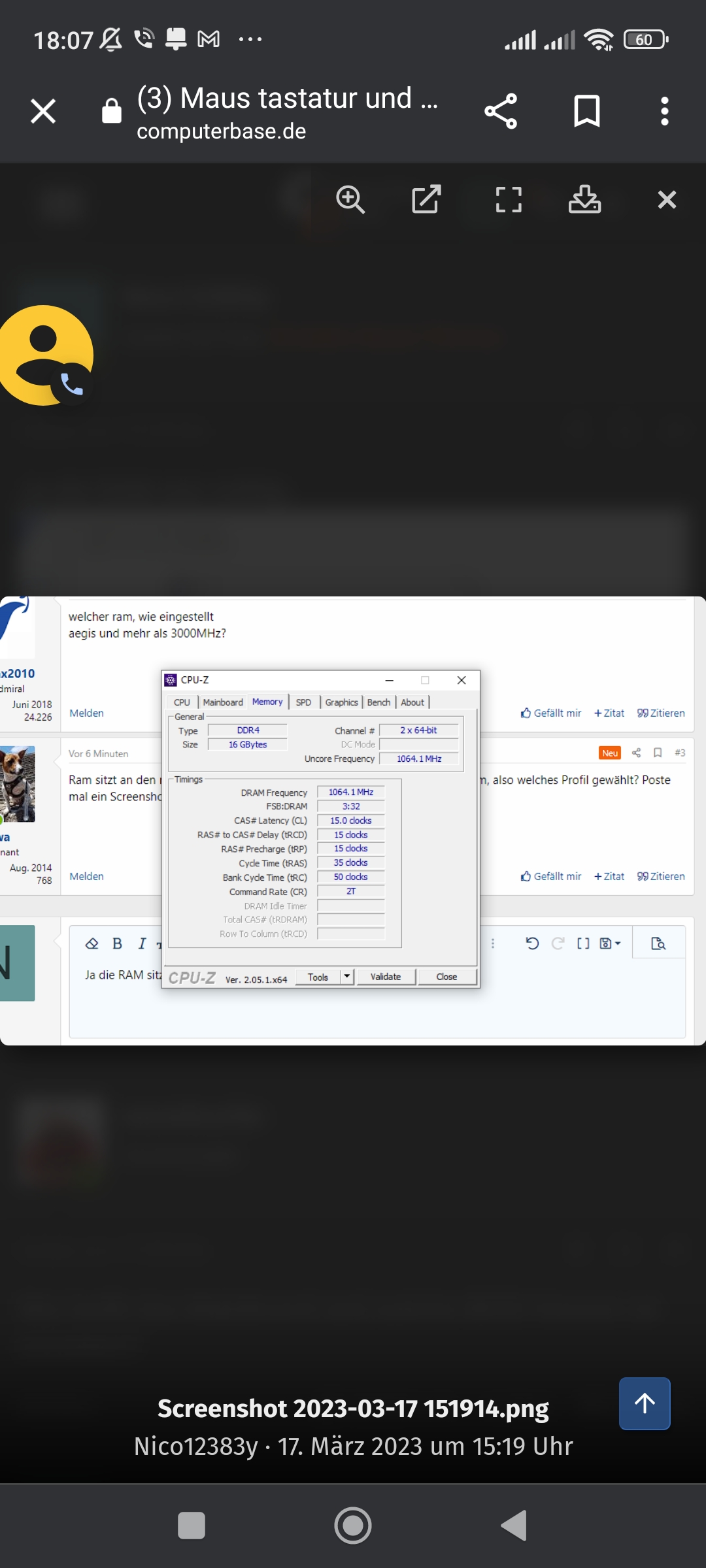Click the username ending x2010
Screen dimensions: 706x1568
(x=18, y=673)
